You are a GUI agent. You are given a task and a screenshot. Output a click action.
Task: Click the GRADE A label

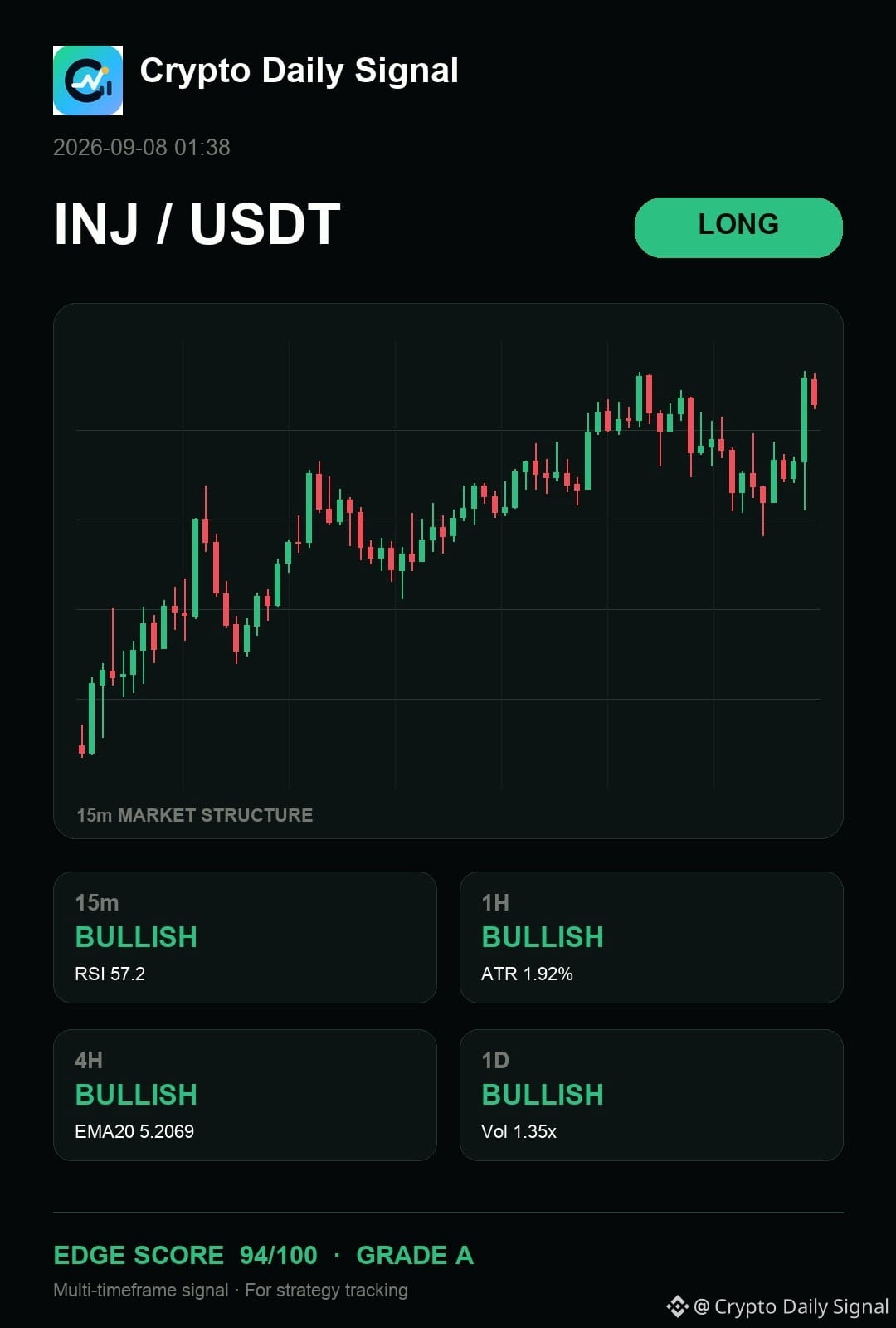point(415,1255)
